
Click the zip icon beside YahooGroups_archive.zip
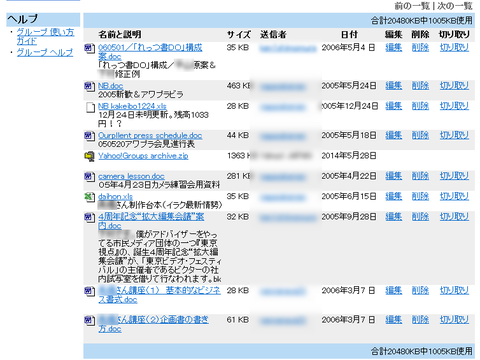point(89,157)
